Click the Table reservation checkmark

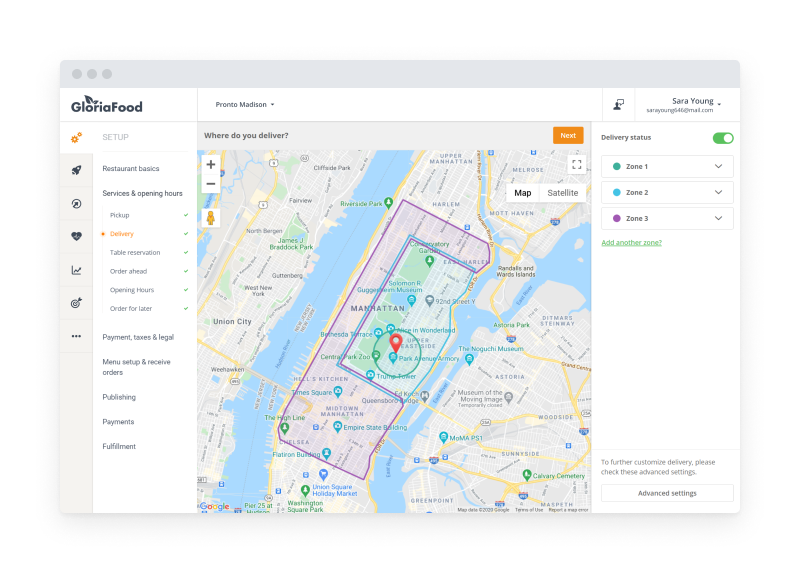coord(186,253)
